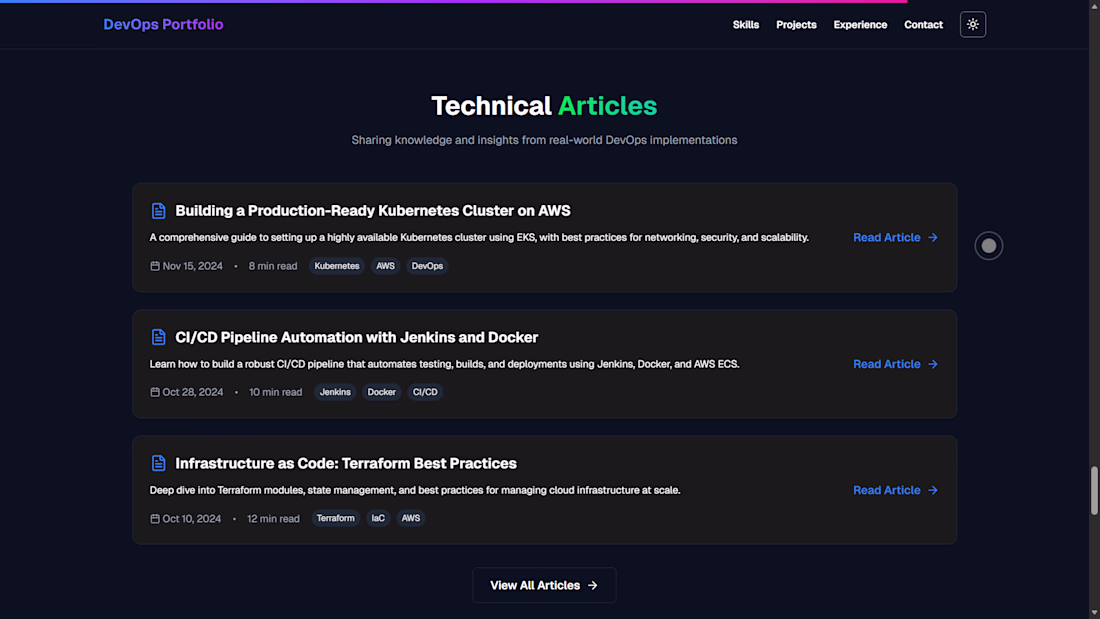Viewport: 1100px width, 619px height.
Task: Click the scrollbar up arrow
Action: 1094,6
